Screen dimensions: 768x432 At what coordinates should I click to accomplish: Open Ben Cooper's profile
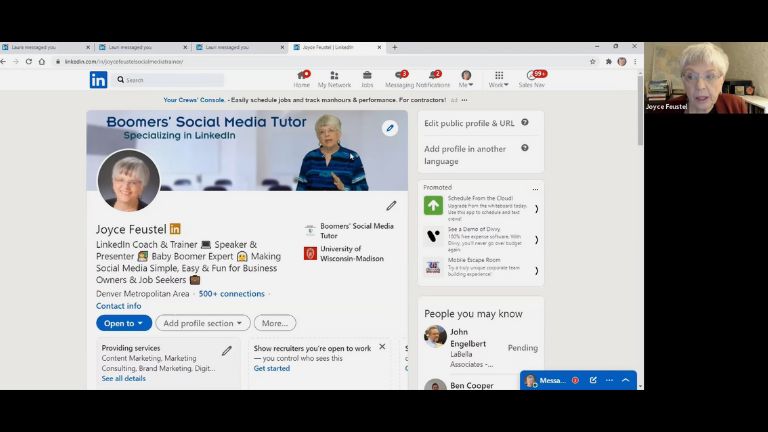click(472, 385)
